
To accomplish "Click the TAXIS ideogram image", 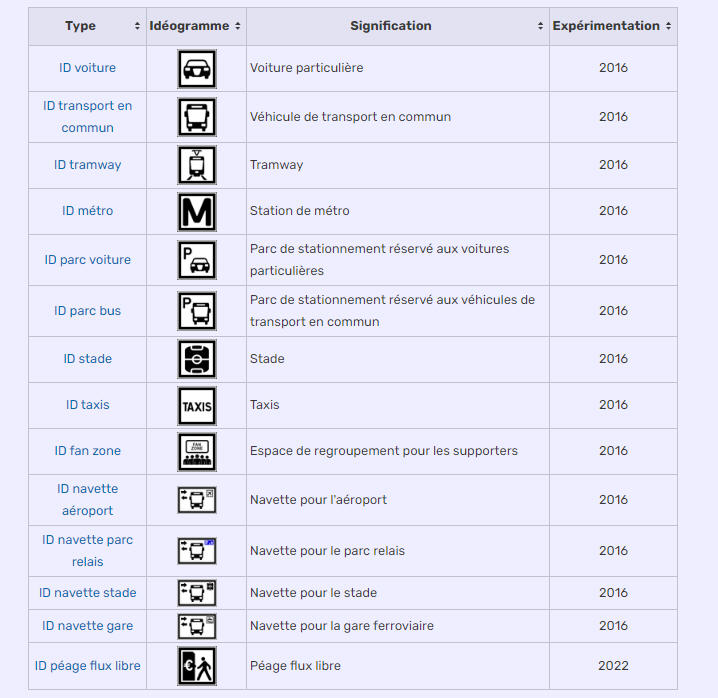I will 197,406.
